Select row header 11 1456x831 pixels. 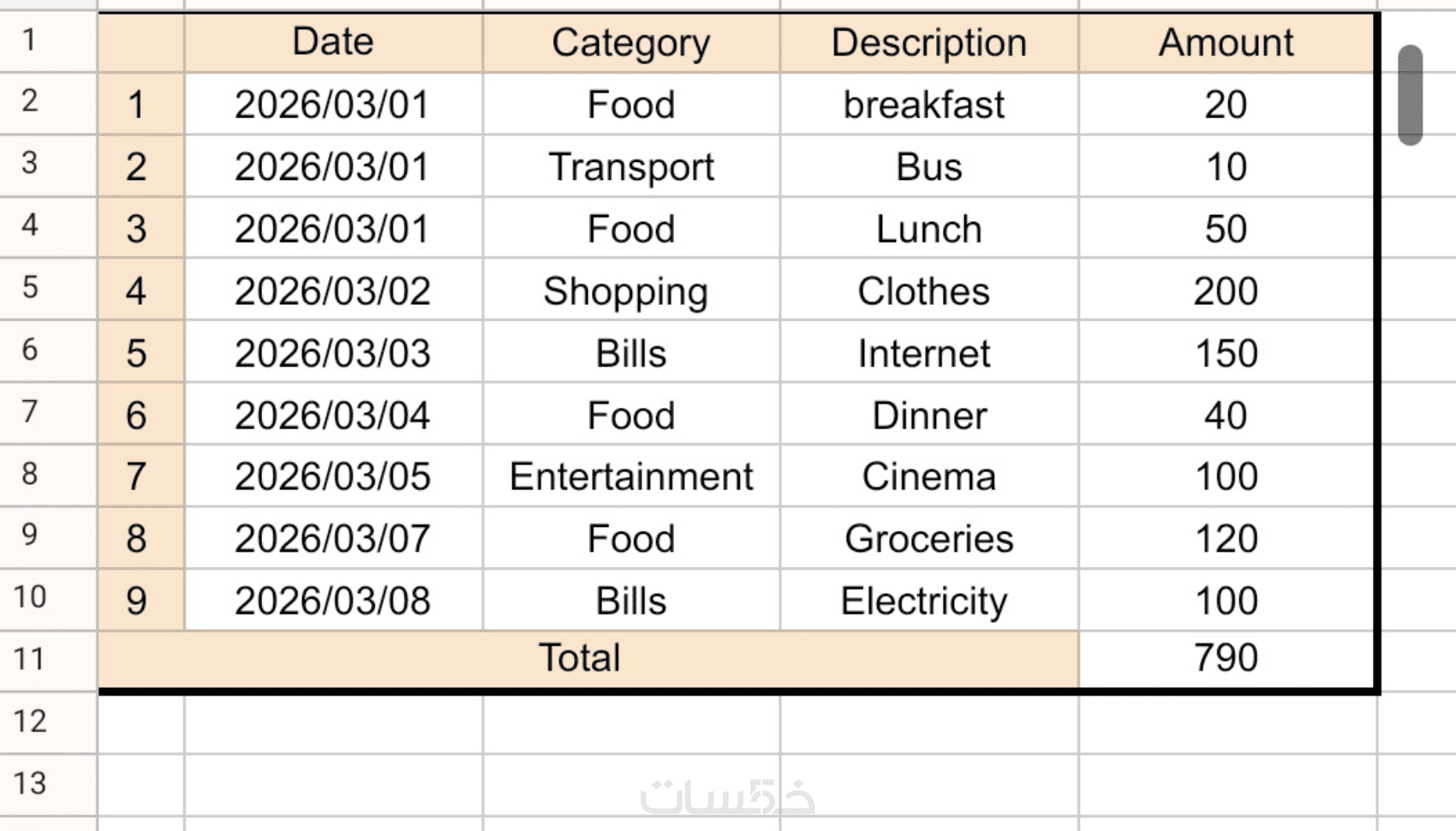[x=30, y=659]
